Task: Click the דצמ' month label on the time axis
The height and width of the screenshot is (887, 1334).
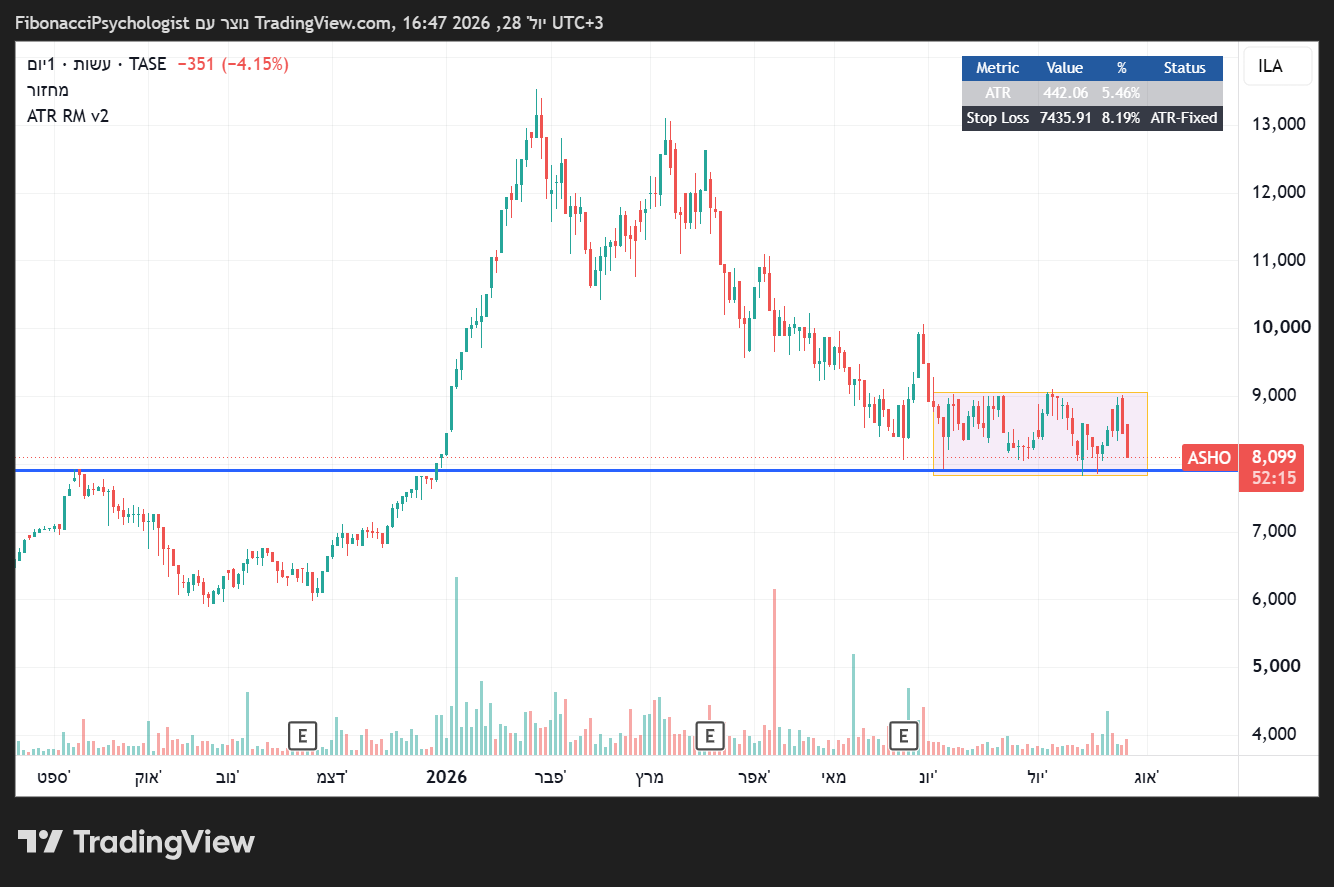Action: click(331, 776)
